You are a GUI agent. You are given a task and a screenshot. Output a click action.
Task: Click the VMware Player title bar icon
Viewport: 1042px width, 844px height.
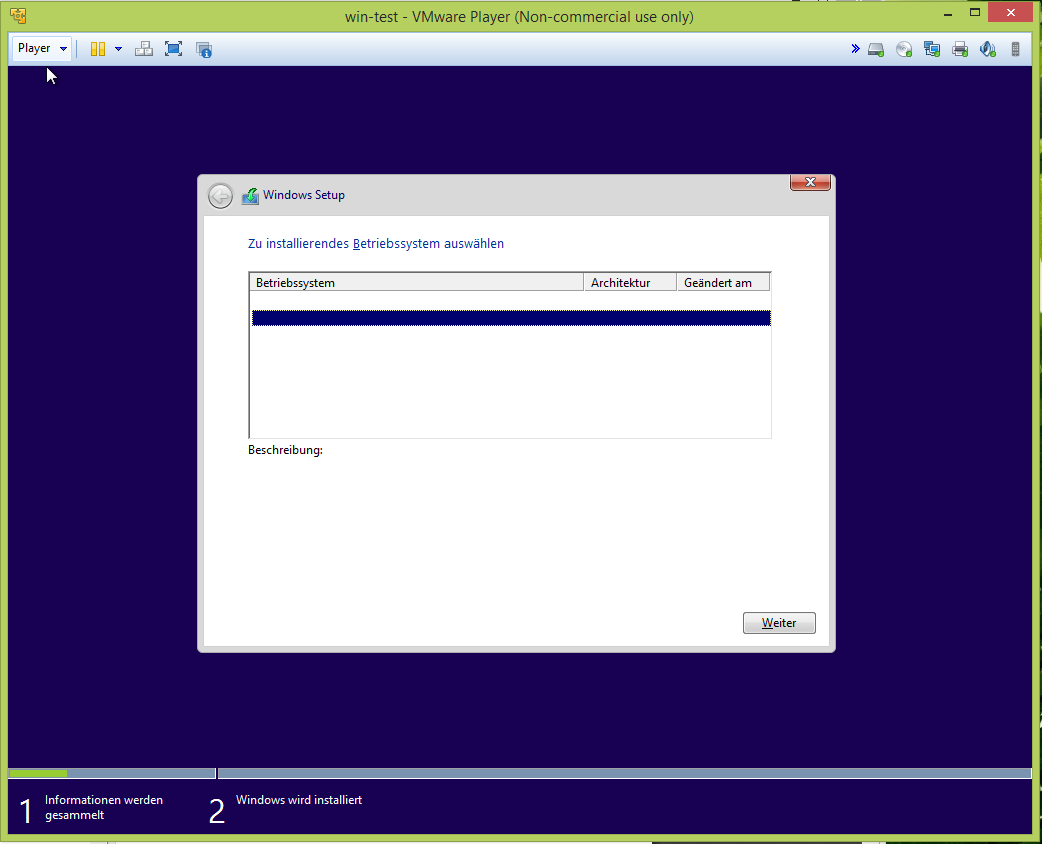pyautogui.click(x=18, y=16)
